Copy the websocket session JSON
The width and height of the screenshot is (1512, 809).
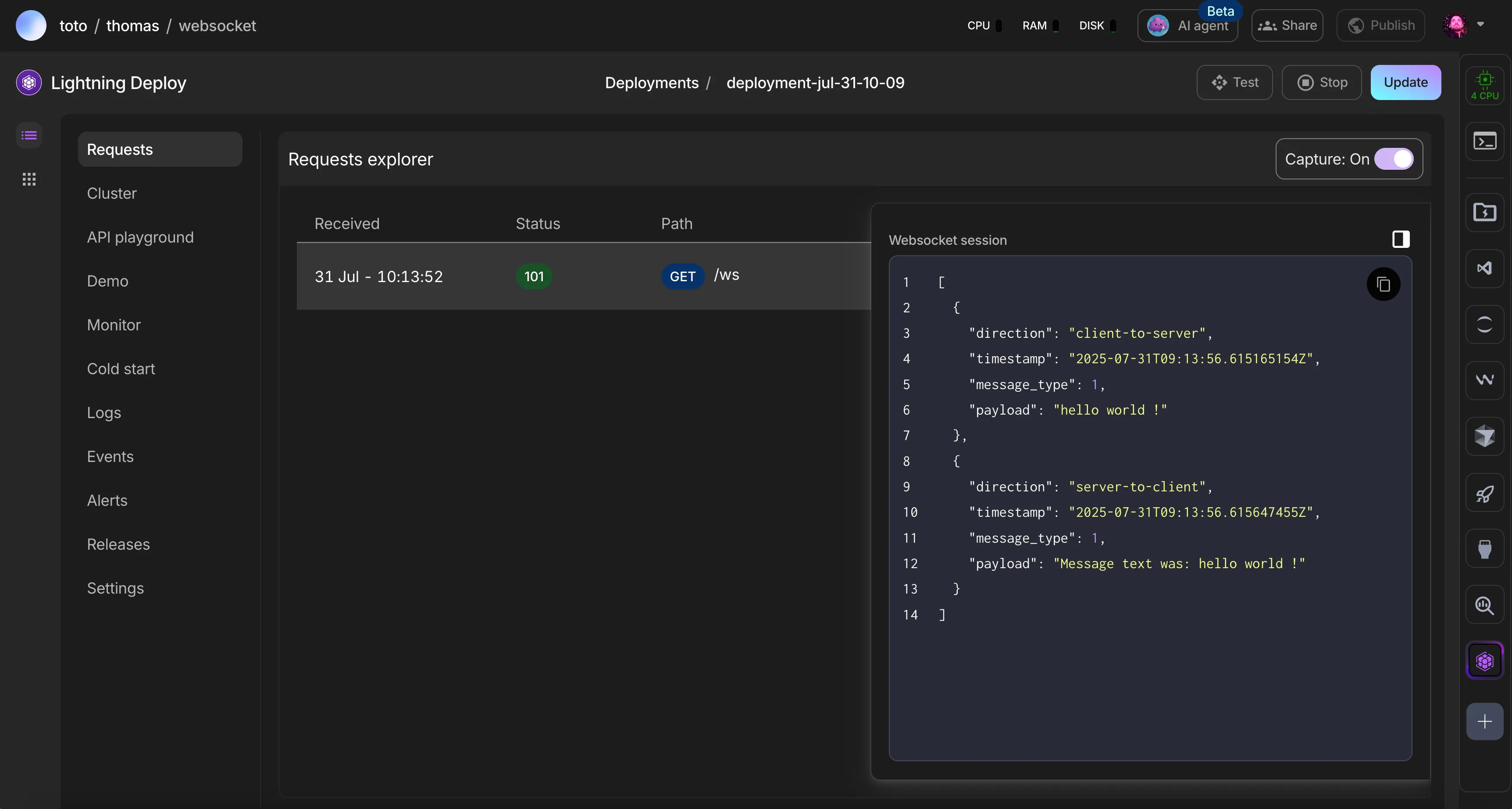(x=1384, y=284)
